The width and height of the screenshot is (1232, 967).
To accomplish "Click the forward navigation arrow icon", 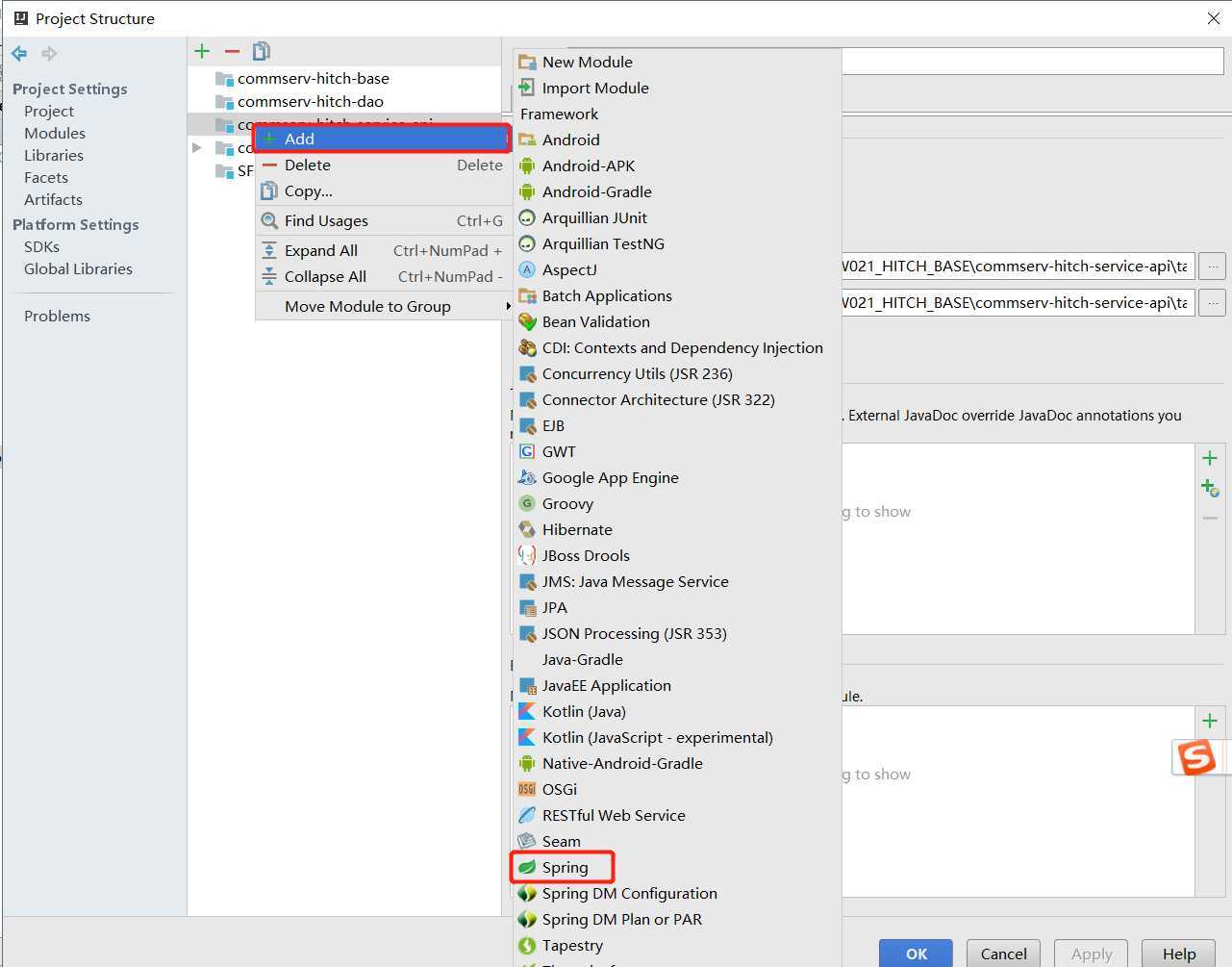I will point(49,54).
